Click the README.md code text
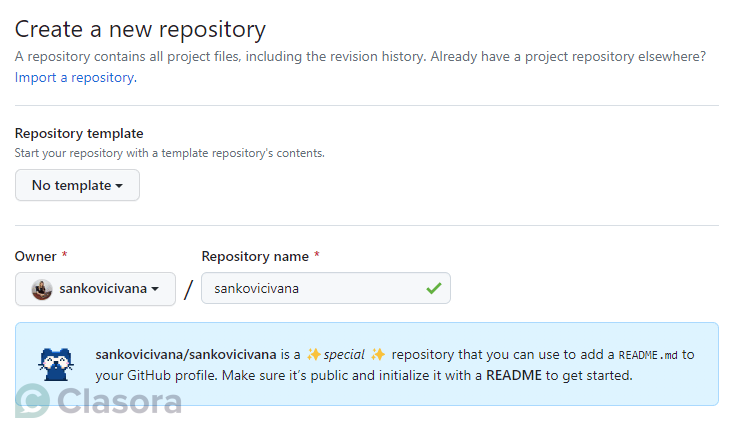 [649, 355]
